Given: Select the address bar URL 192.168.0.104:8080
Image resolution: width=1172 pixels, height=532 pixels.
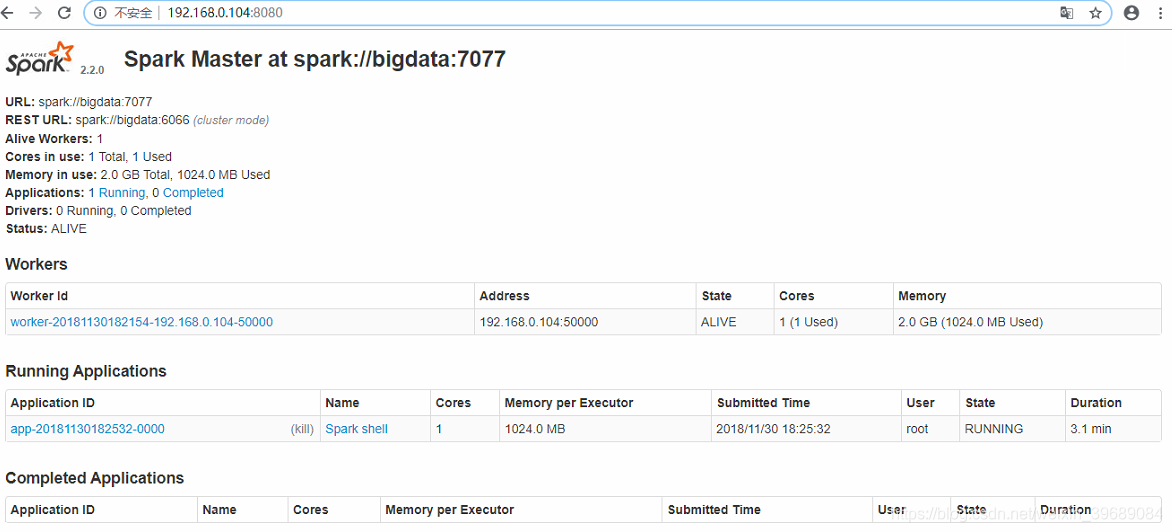Looking at the screenshot, I should tap(225, 13).
